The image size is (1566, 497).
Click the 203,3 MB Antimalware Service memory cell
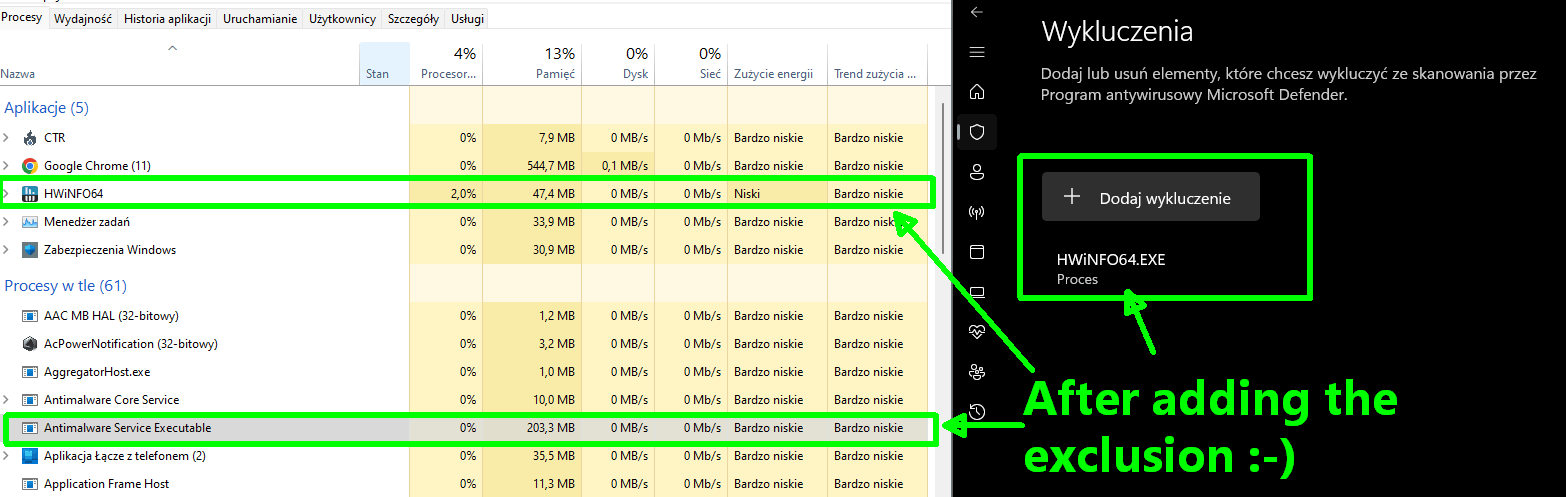[532, 428]
